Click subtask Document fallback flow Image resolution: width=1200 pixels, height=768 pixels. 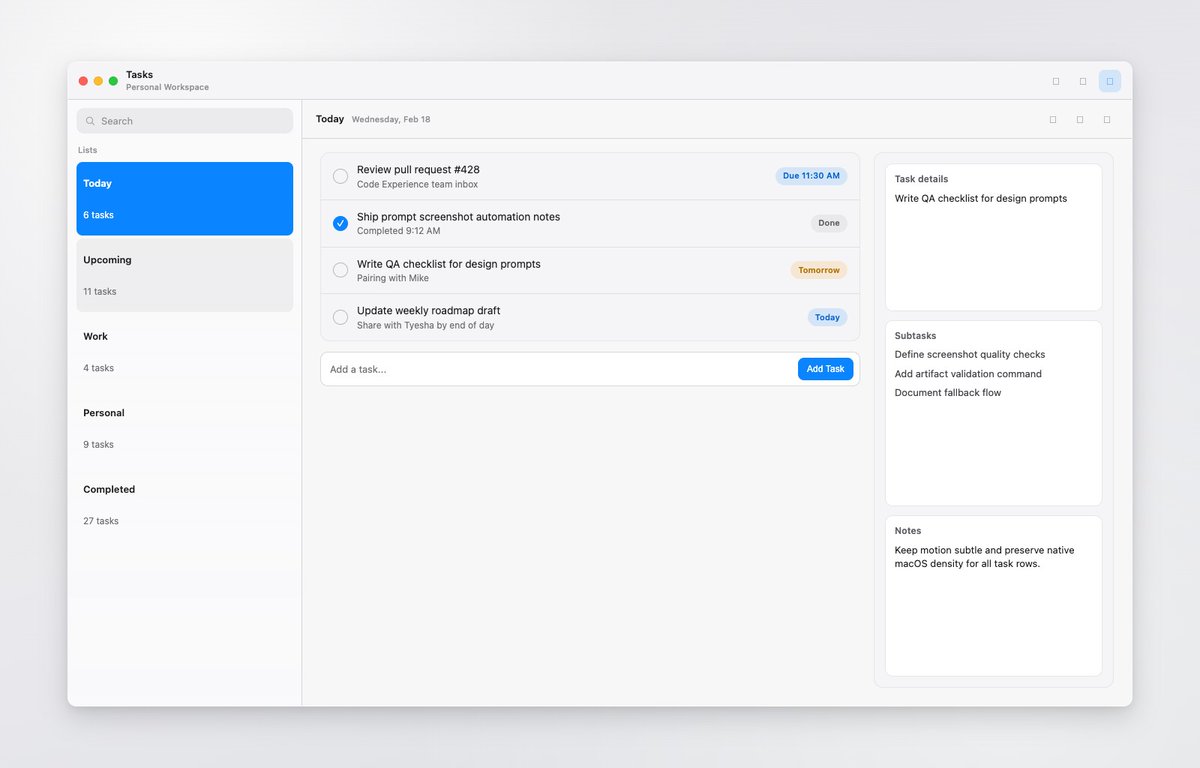click(948, 393)
